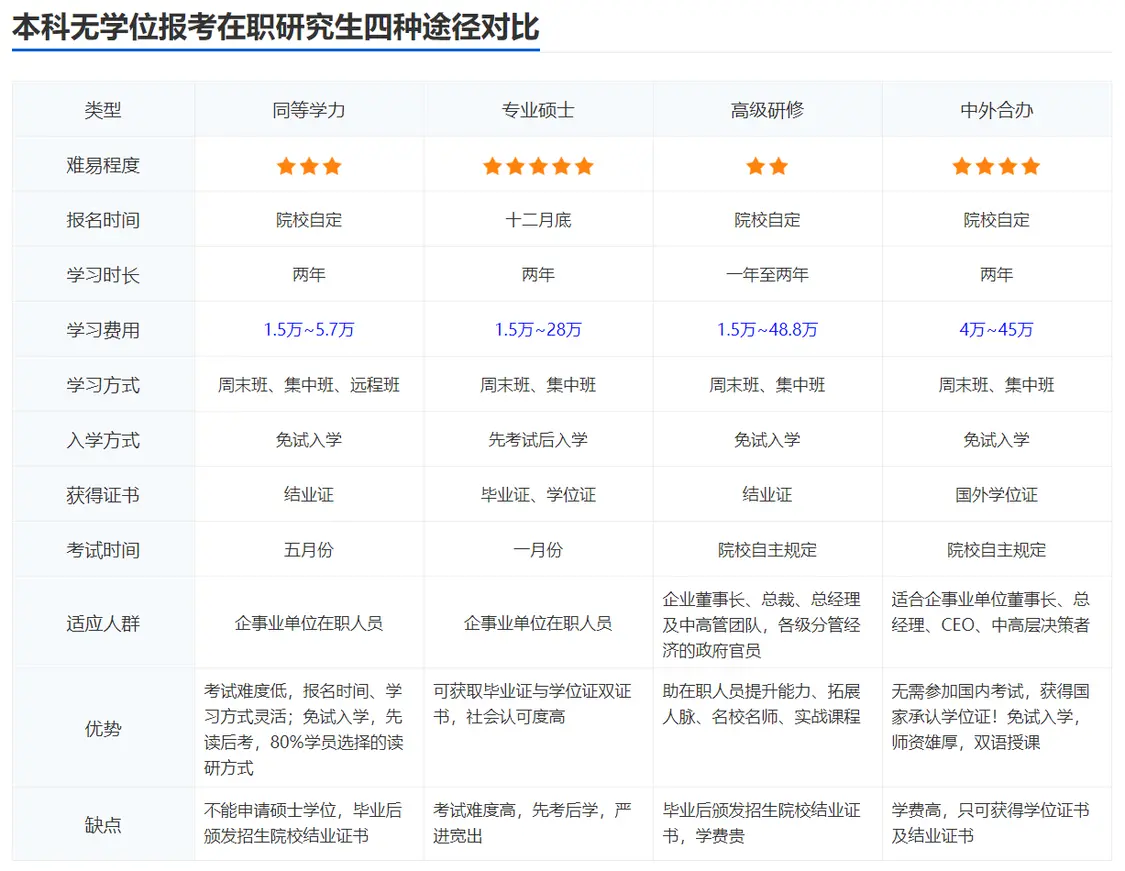
Task: Select the 专业硕士 column header
Action: [x=538, y=110]
